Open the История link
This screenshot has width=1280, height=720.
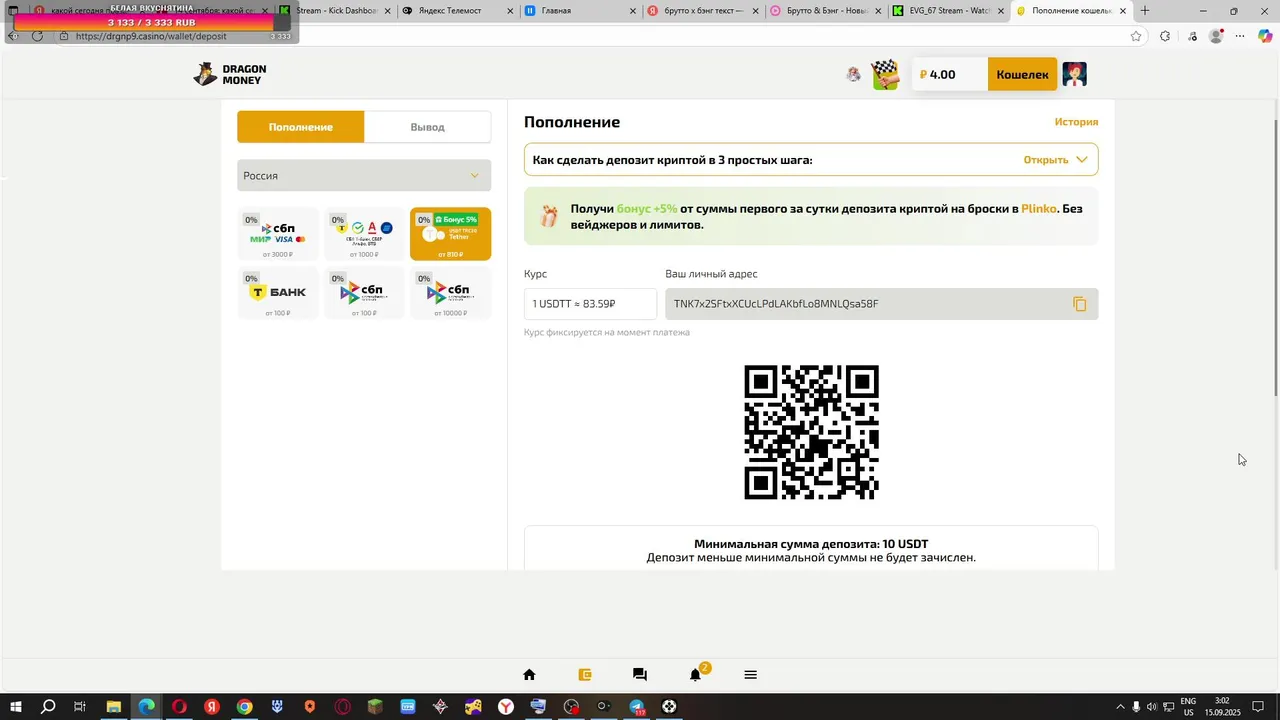(x=1076, y=122)
